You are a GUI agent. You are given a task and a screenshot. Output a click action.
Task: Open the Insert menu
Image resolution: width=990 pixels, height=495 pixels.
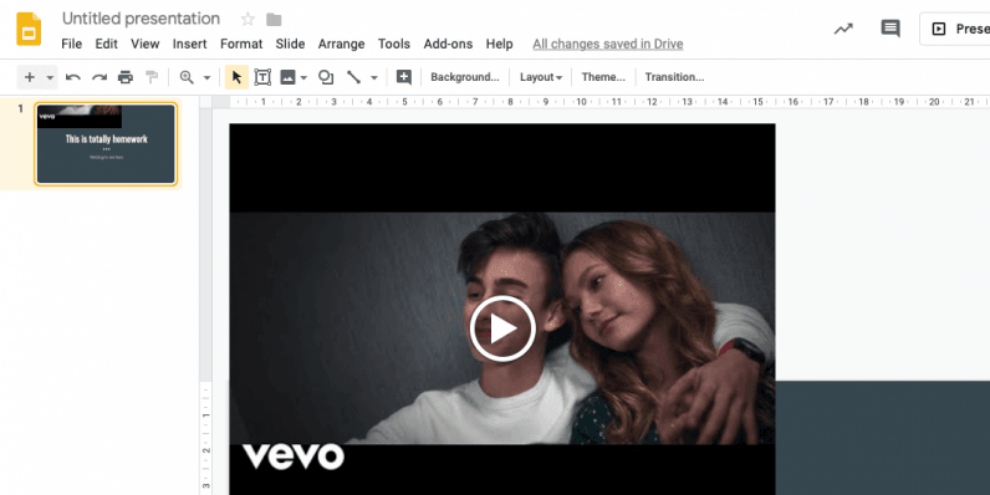click(x=189, y=44)
